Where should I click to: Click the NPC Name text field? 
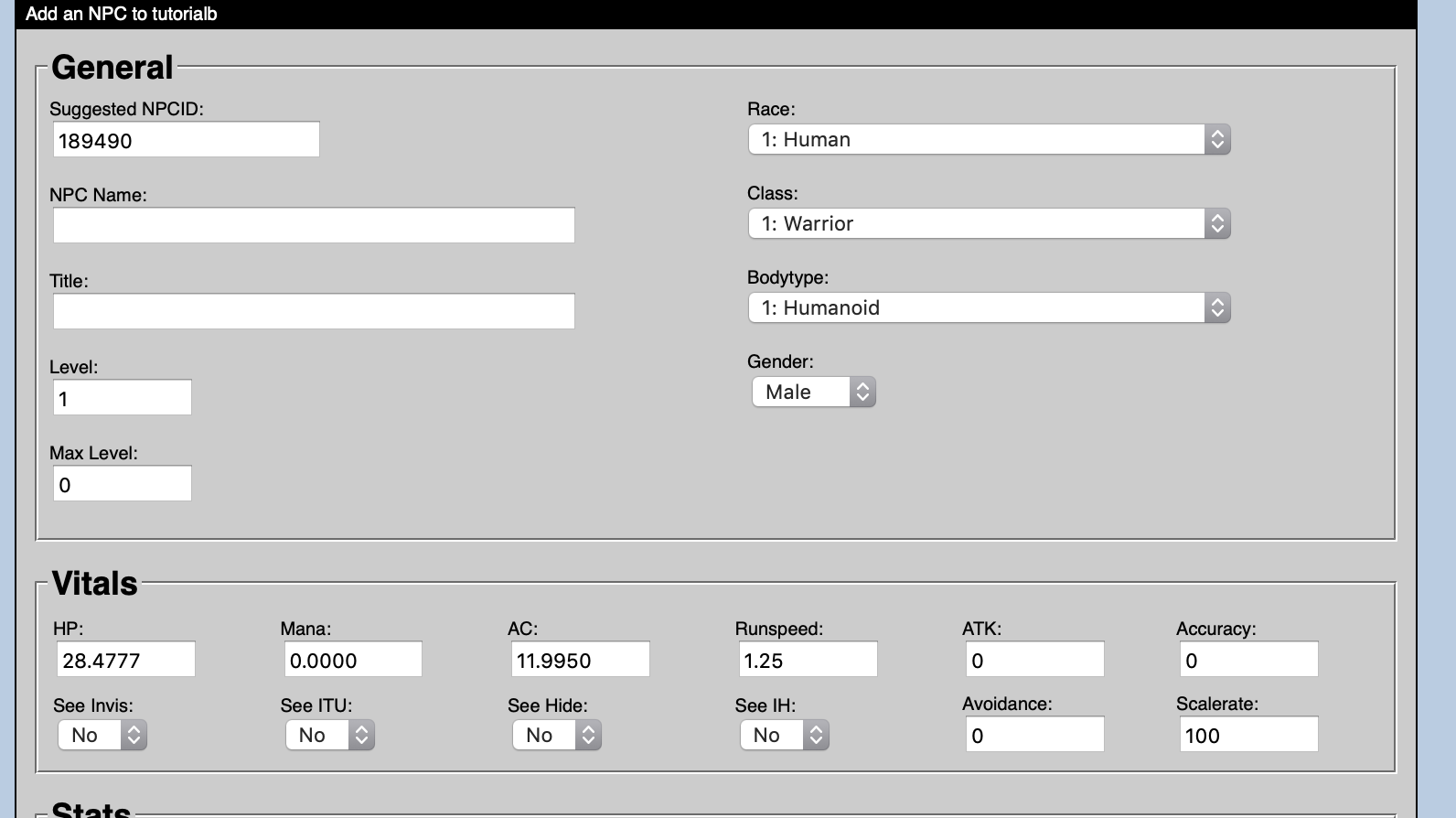[314, 225]
